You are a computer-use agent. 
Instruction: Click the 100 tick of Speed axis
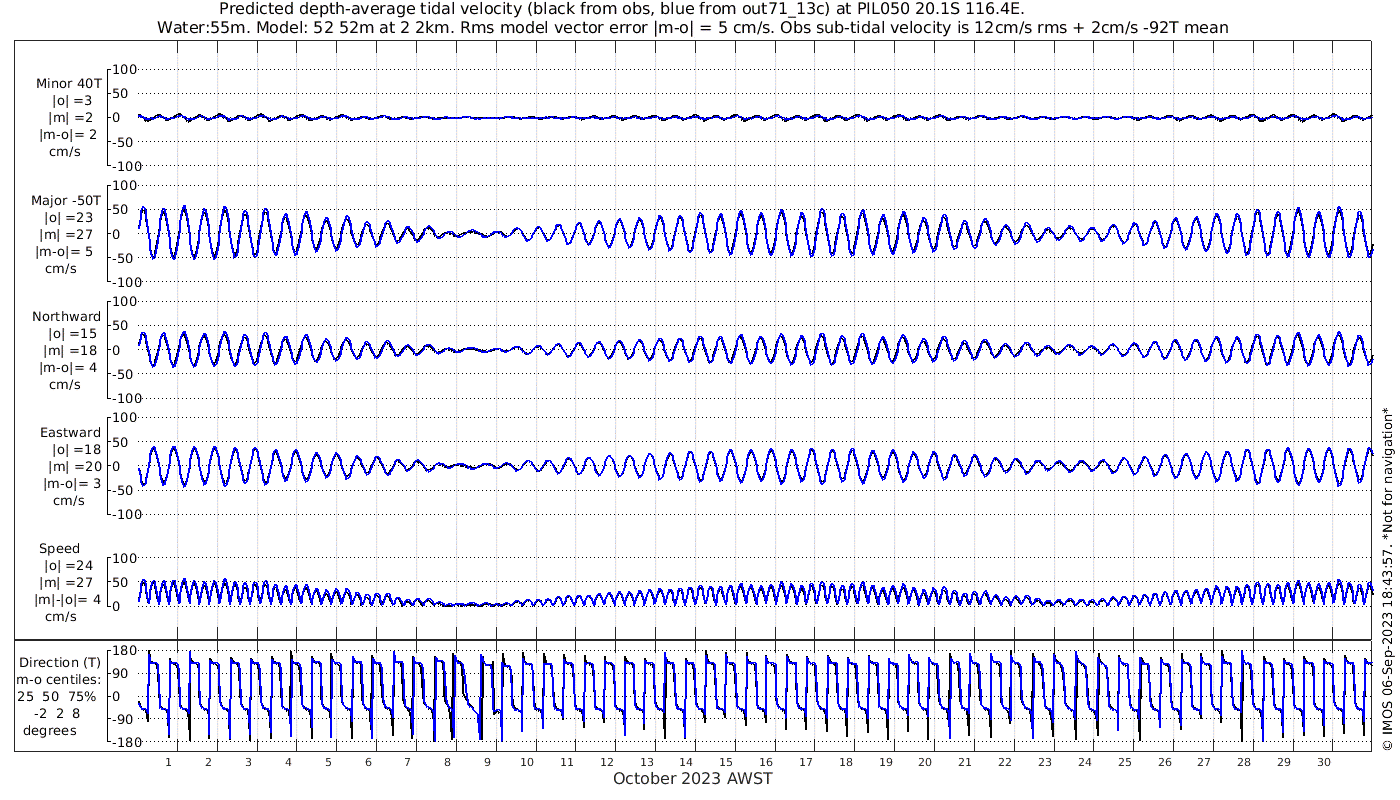[124, 558]
